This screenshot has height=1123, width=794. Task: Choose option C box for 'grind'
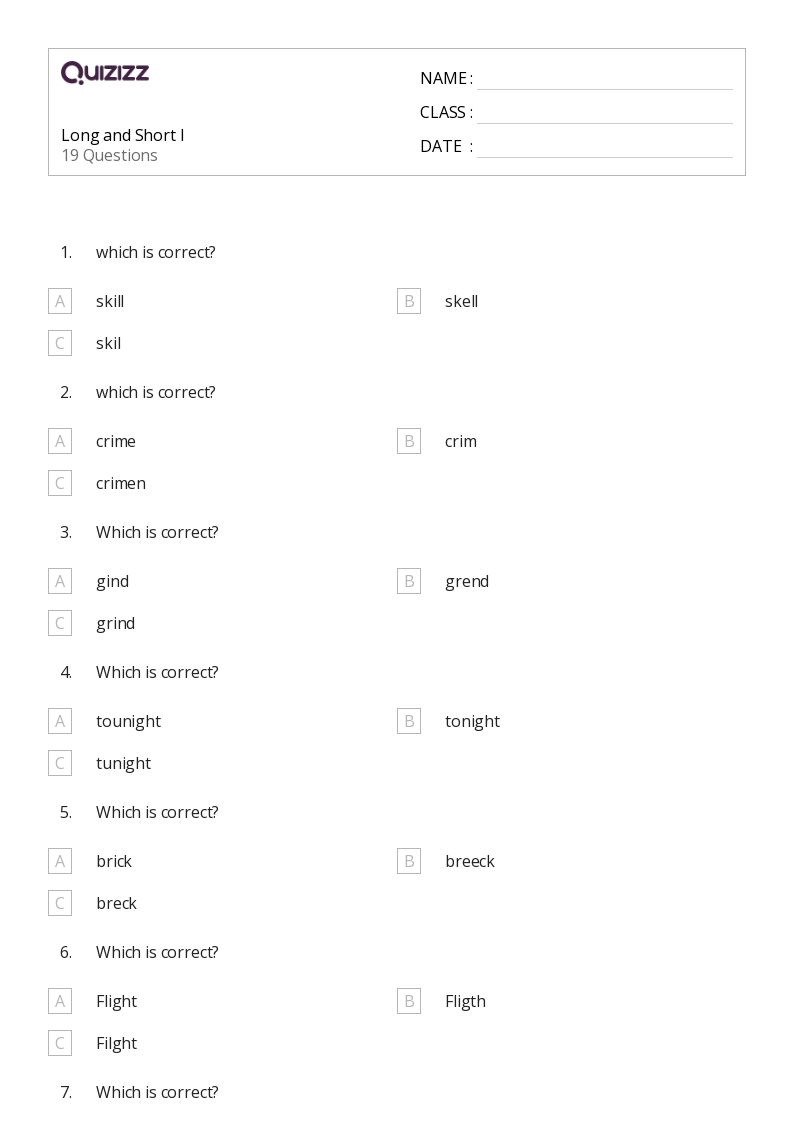click(60, 623)
